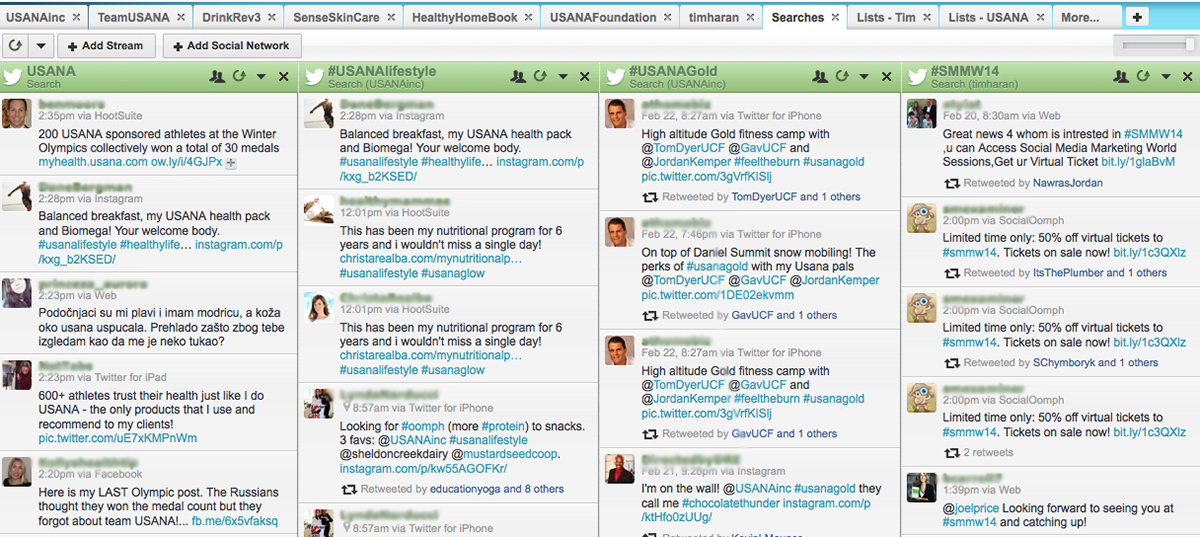Refresh all streams with the toolbar refresh button
The width and height of the screenshot is (1200, 537).
pos(16,45)
